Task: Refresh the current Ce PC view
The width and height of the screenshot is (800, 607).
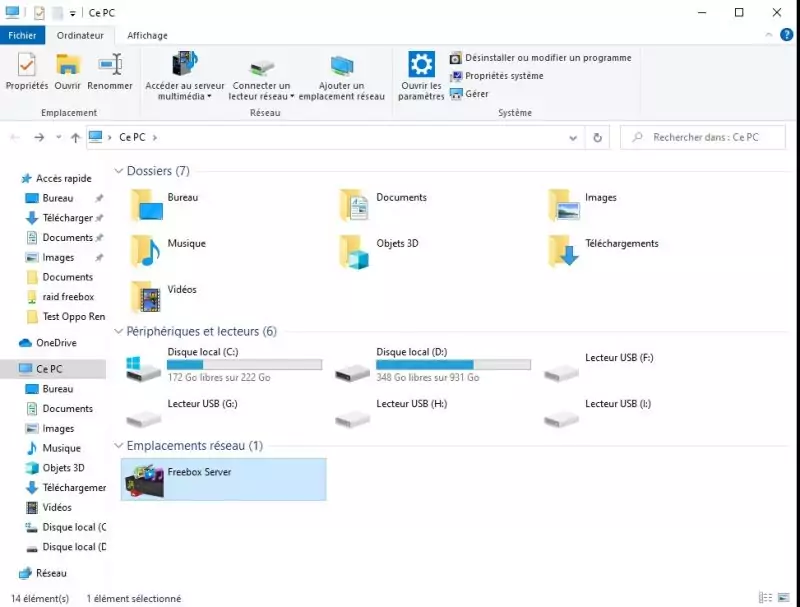Action: (597, 137)
